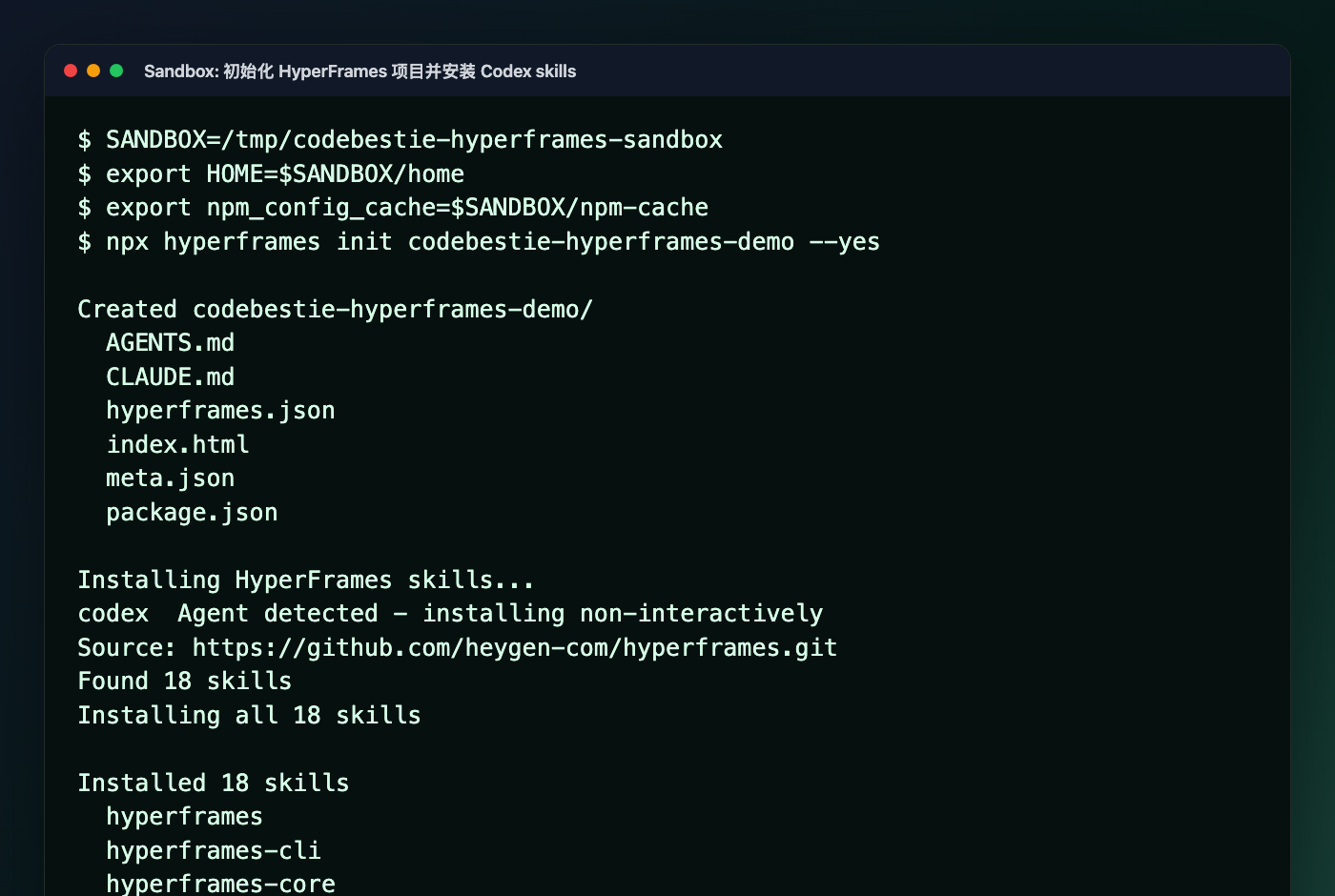Viewport: 1335px width, 896px height.
Task: Click 'Installing HyperFrames skills...' line
Action: [306, 580]
